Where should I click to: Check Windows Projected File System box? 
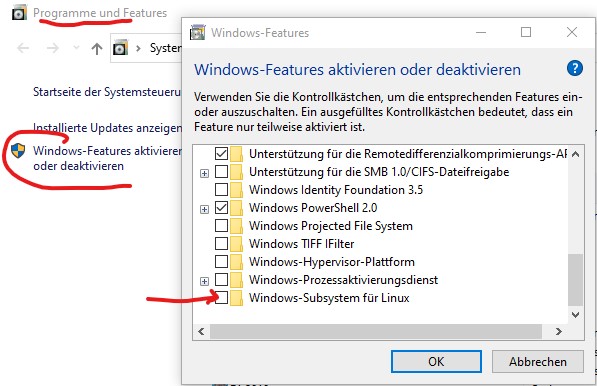tap(222, 225)
